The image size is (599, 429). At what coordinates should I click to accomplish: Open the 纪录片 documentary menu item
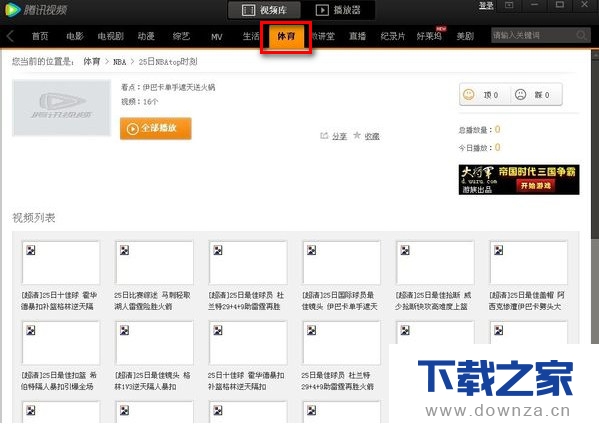coord(393,36)
